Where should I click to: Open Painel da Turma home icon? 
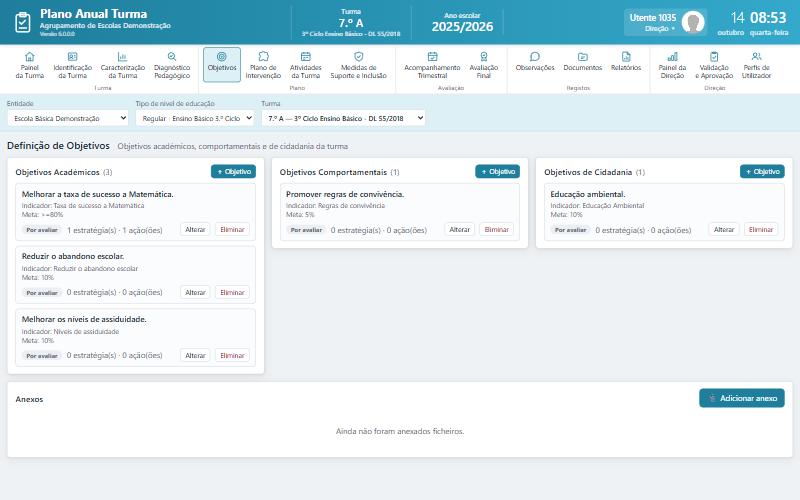coord(30,56)
